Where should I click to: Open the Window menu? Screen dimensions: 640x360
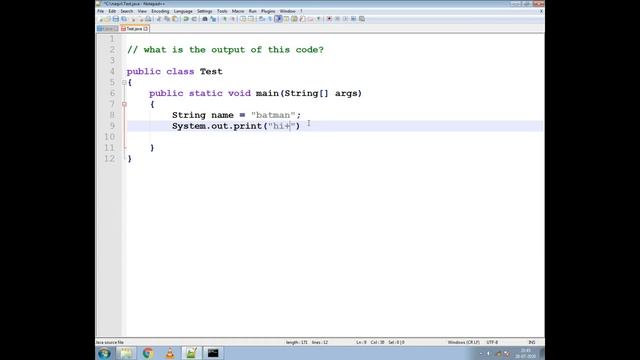[x=287, y=11]
